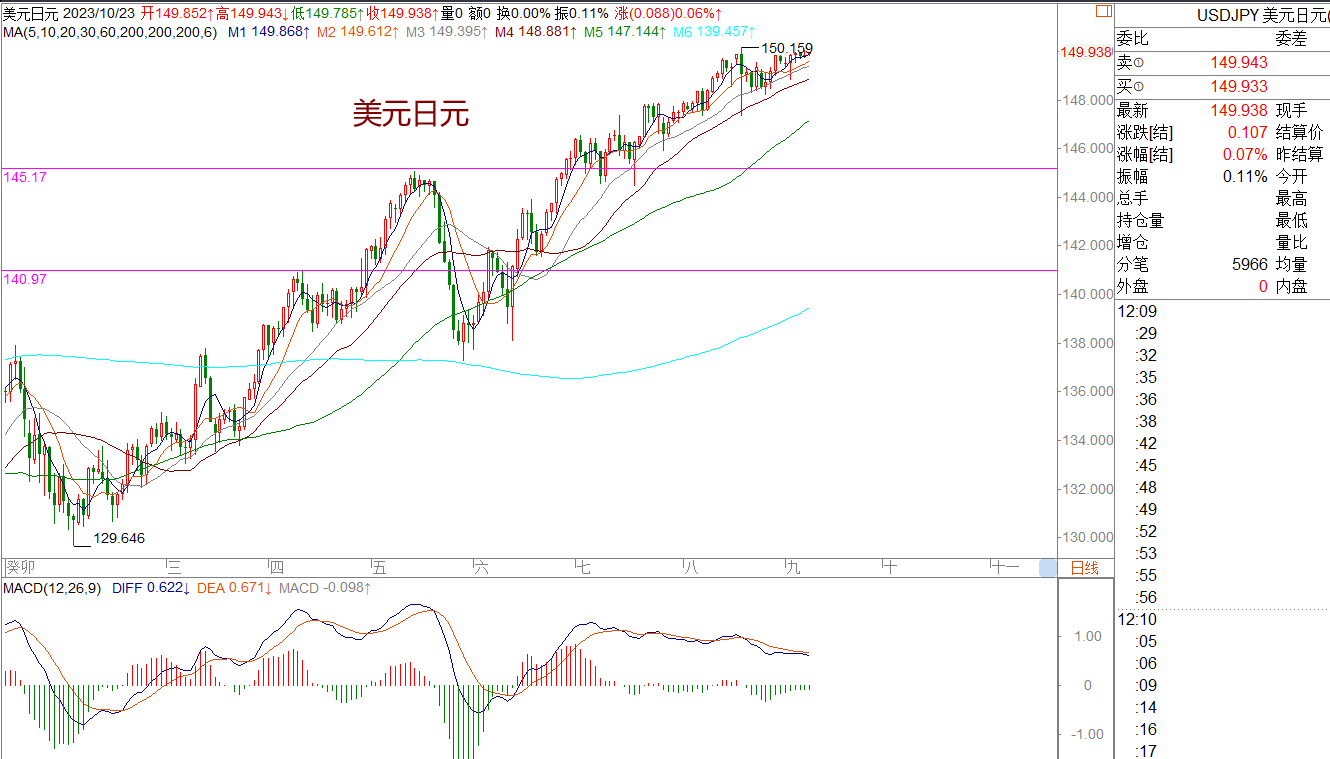Click the 五 month marker on time axis
Screen dimensions: 1330x759
click(x=379, y=567)
